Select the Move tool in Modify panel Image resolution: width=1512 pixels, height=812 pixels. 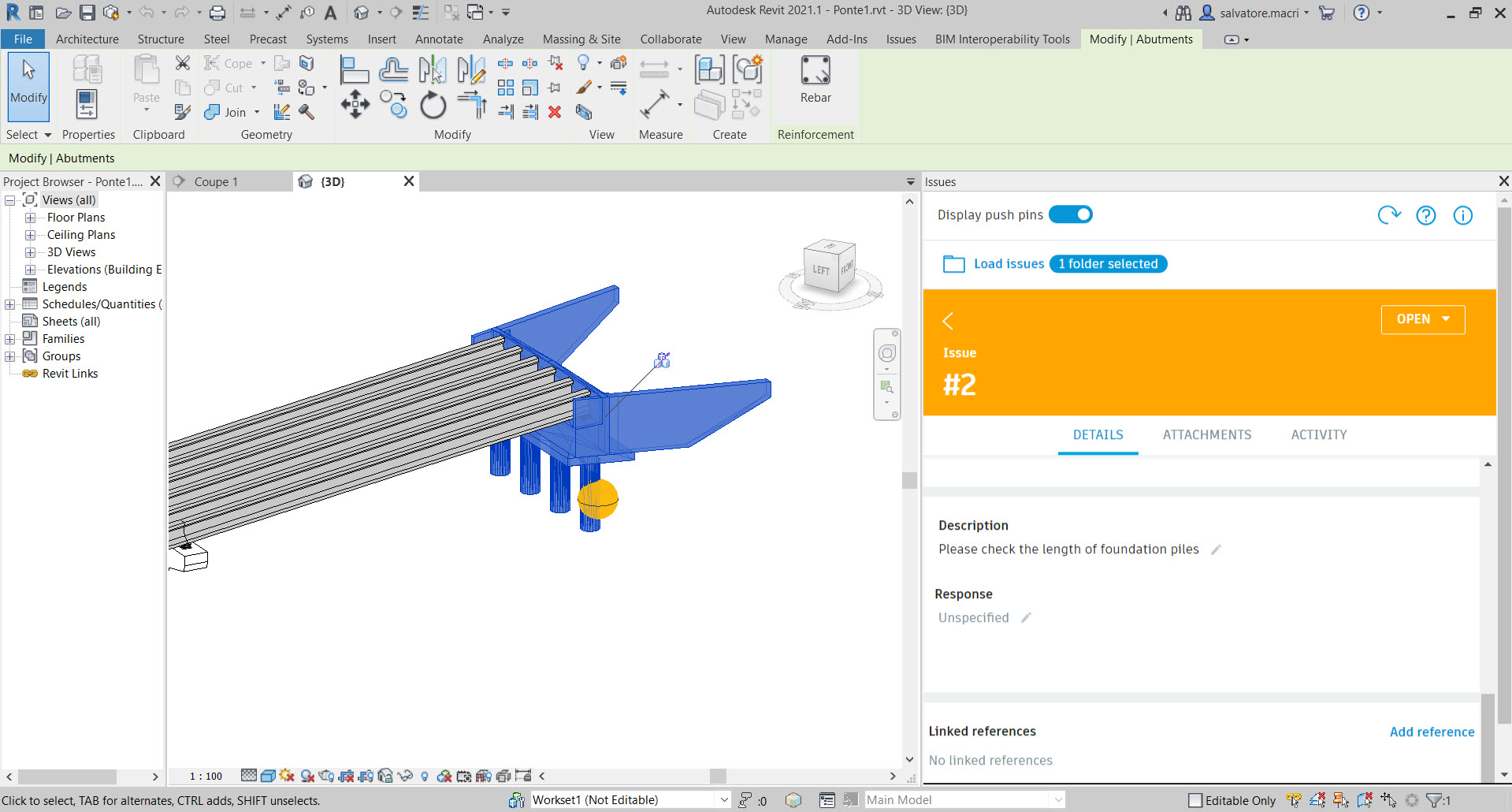pos(355,103)
